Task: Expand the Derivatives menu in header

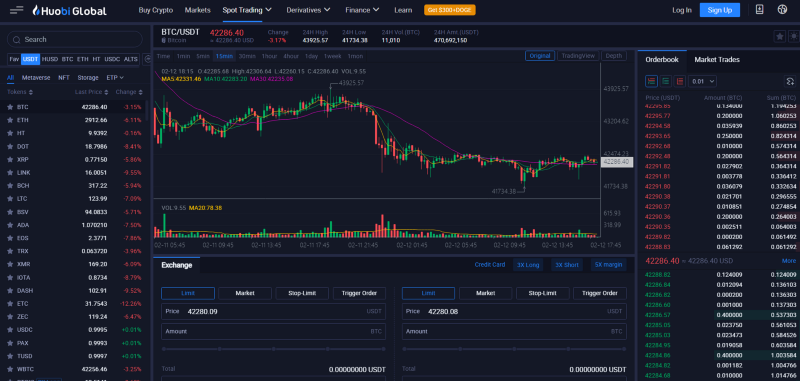Action: click(308, 10)
